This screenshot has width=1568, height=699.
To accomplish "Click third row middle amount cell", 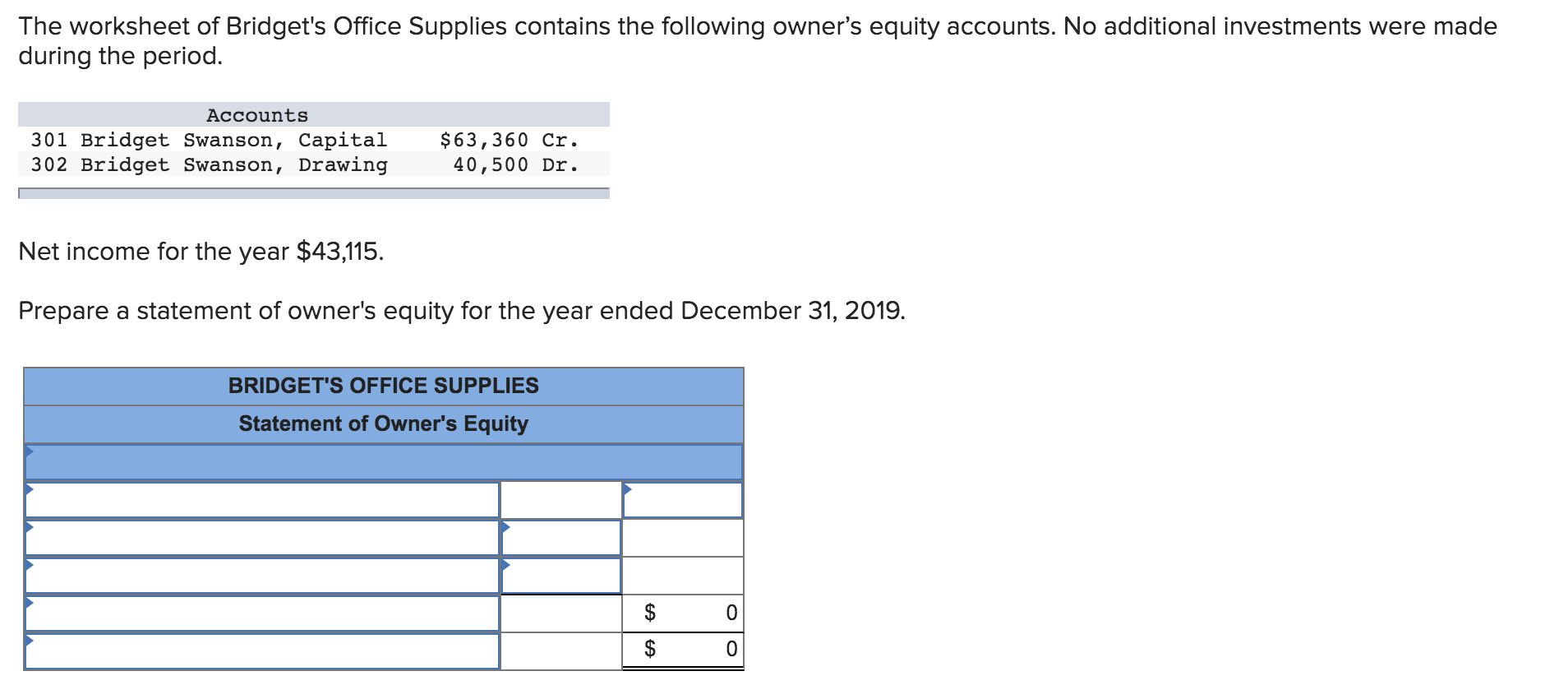I will 560,576.
